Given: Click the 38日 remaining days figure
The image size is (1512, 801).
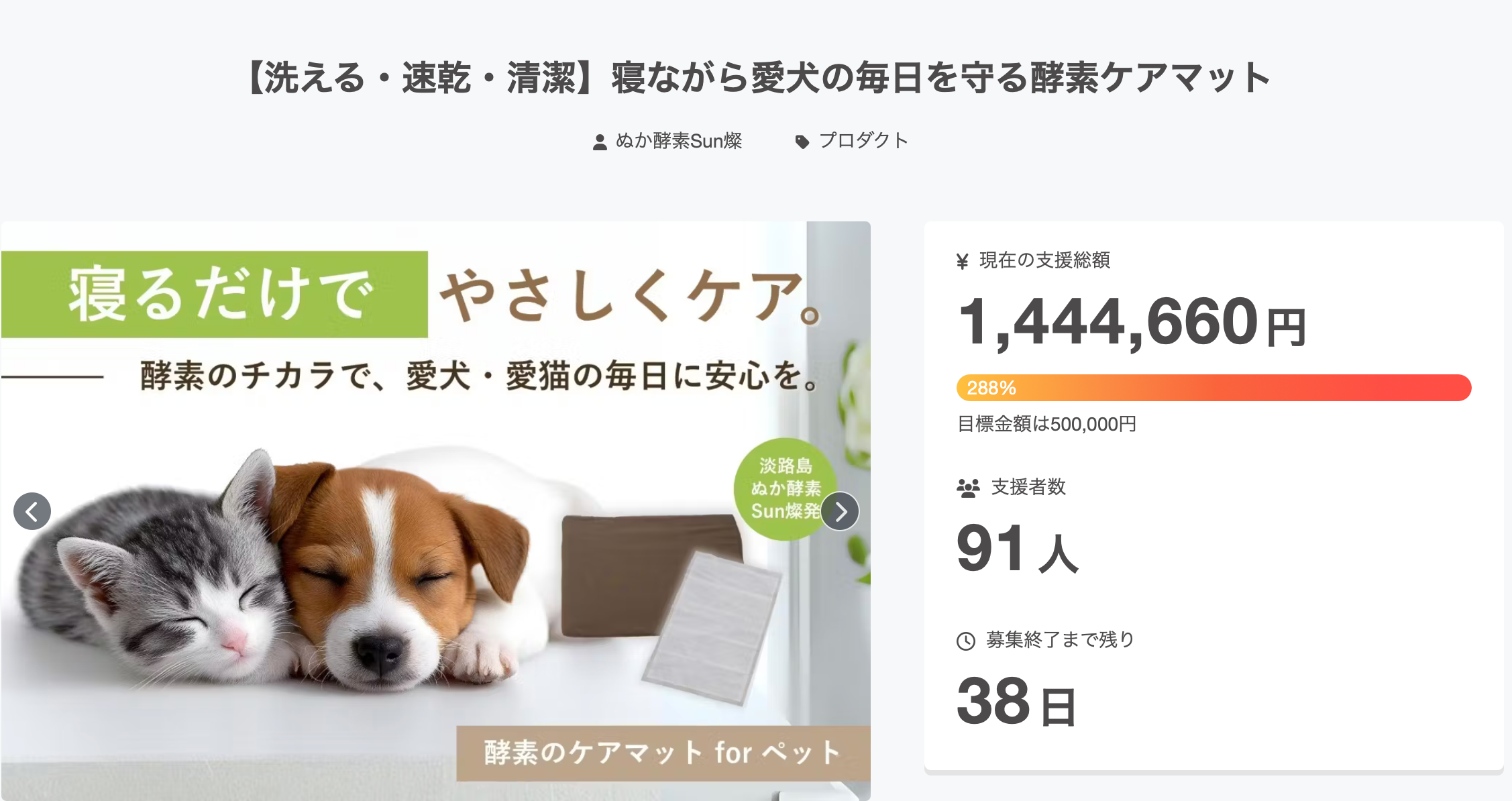Looking at the screenshot, I should coord(1016,702).
